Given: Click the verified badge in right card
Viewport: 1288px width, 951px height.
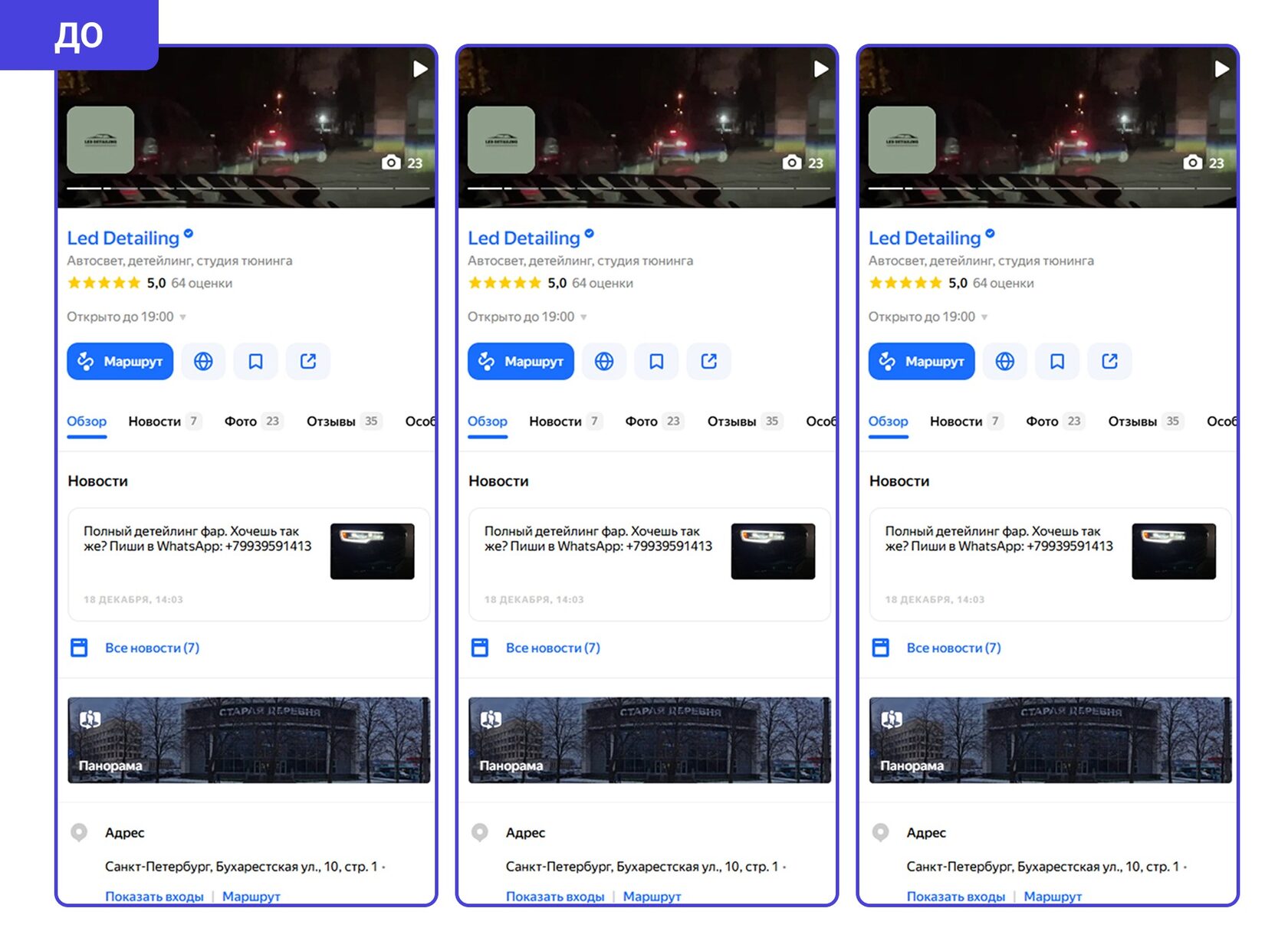Looking at the screenshot, I should click(991, 234).
